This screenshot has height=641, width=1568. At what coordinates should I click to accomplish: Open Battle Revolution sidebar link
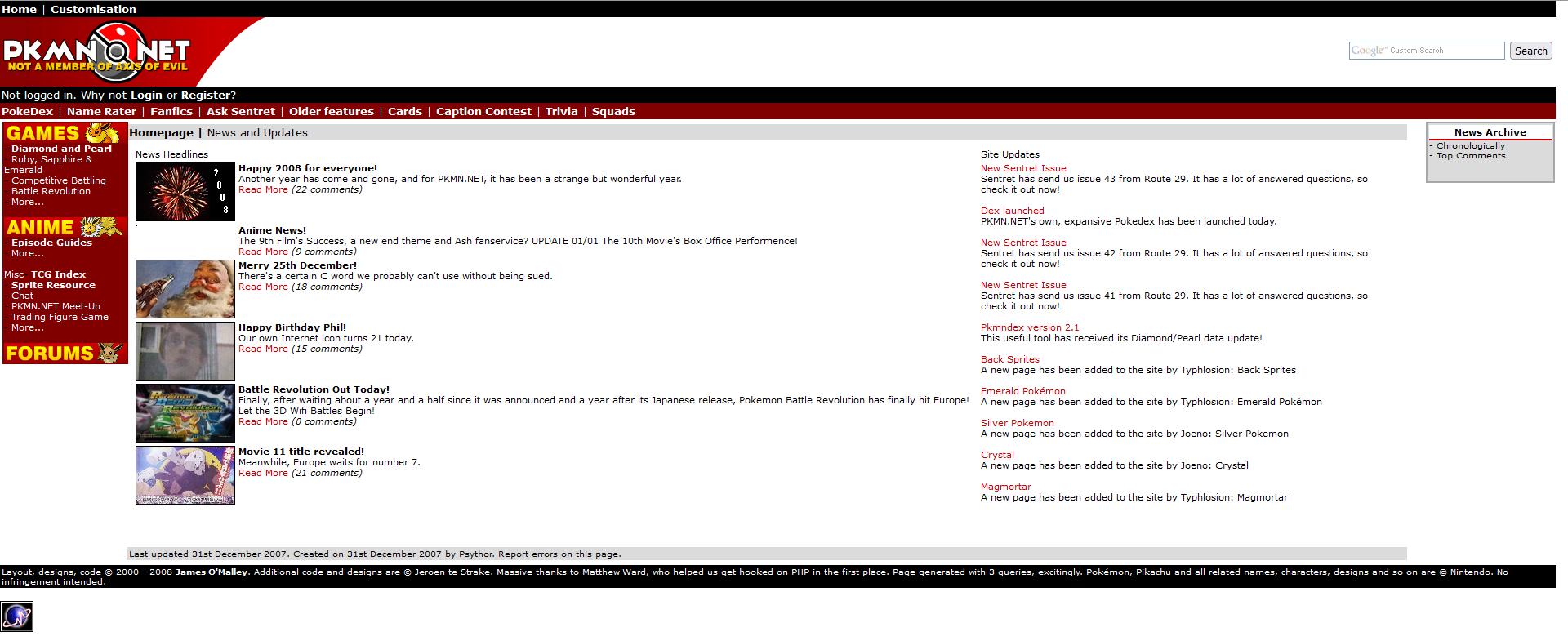51,191
